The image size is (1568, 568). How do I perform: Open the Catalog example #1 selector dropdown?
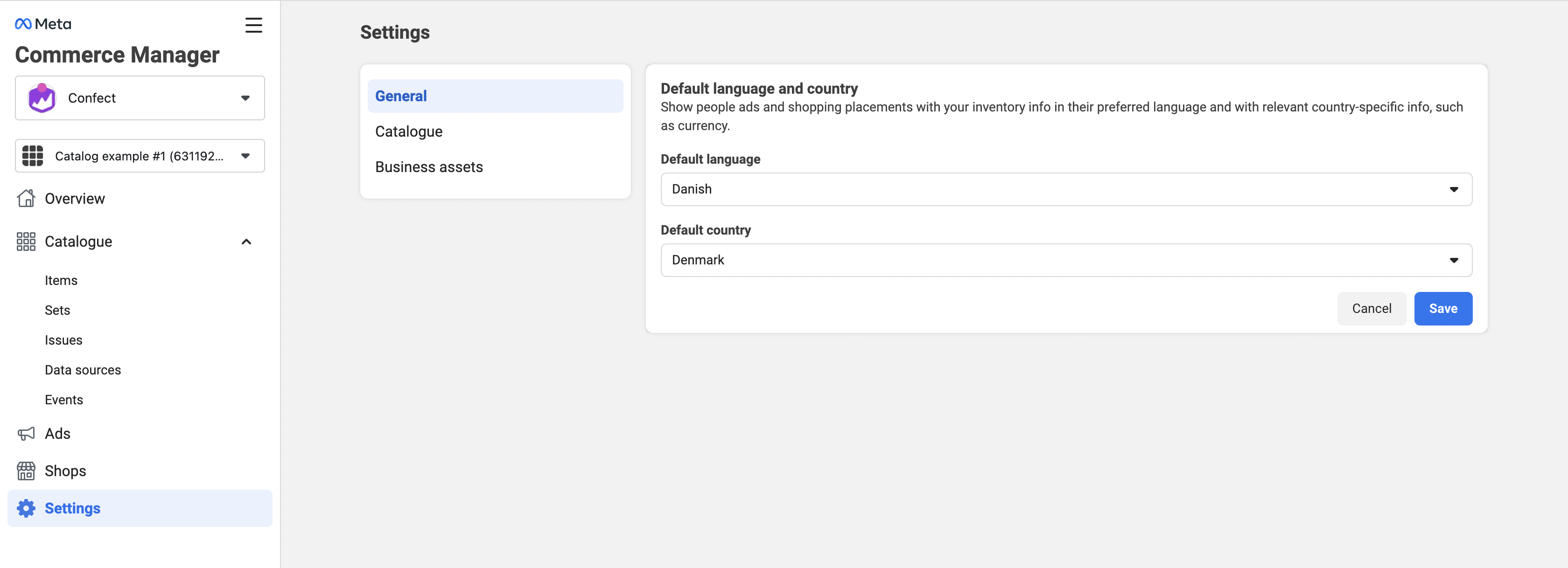(x=140, y=156)
